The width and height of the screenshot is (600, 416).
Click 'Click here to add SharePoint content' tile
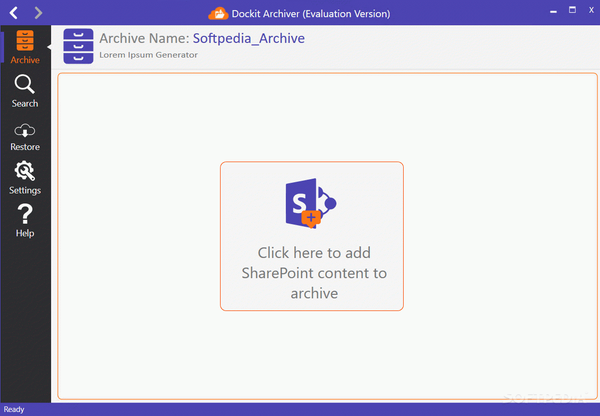click(x=312, y=236)
